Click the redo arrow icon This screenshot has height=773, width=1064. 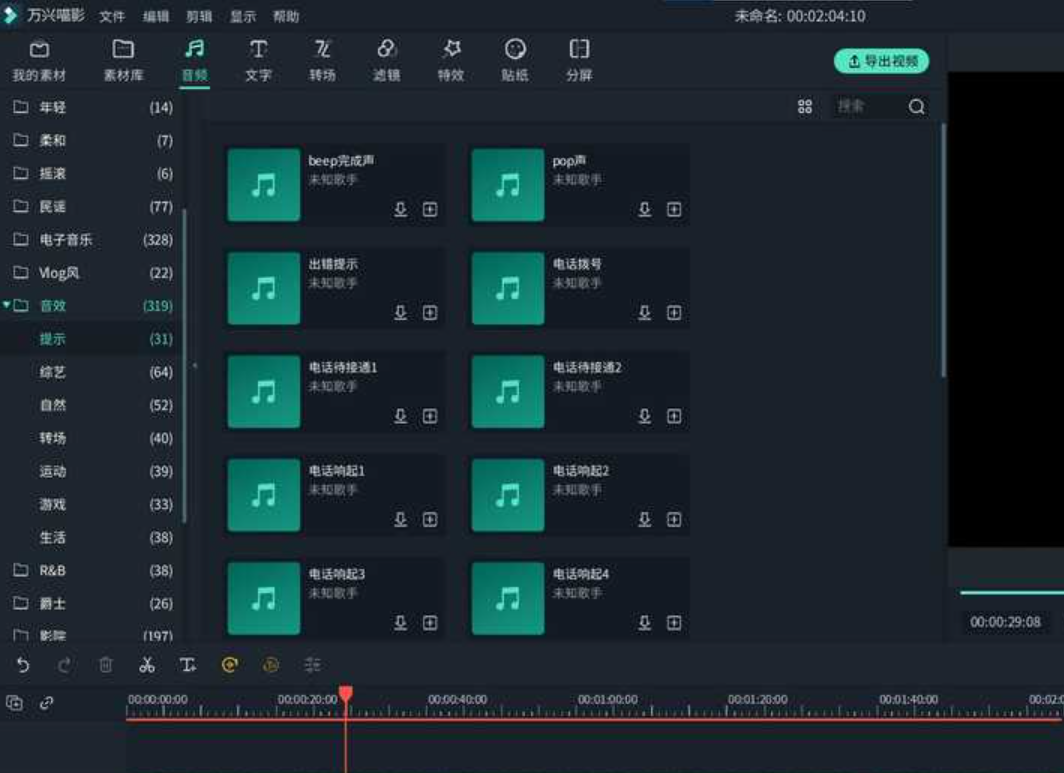(x=64, y=665)
